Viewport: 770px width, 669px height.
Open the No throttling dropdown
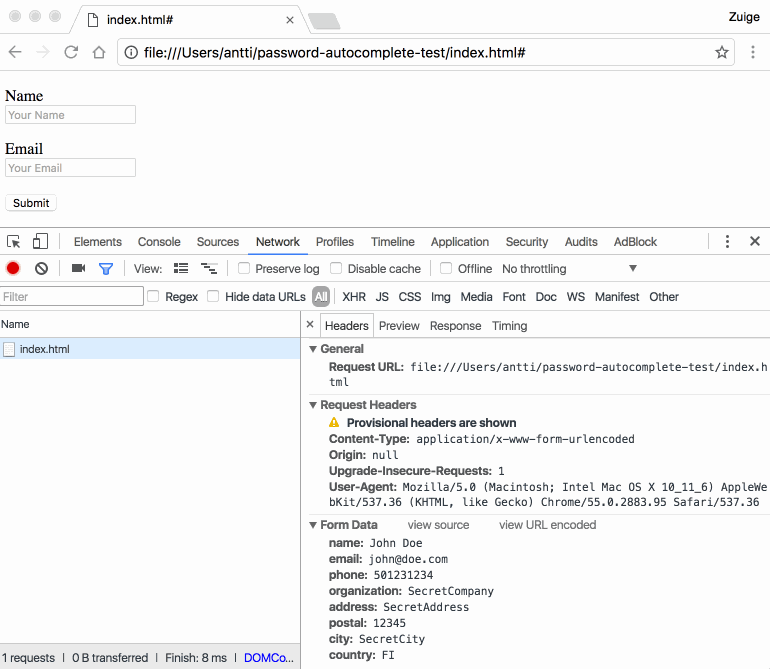tap(569, 268)
